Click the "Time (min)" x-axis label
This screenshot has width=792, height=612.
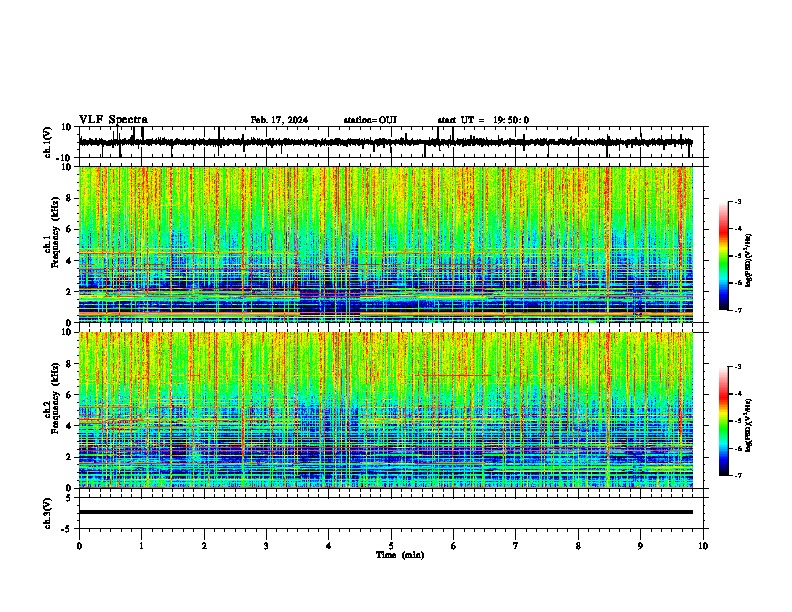(x=400, y=555)
